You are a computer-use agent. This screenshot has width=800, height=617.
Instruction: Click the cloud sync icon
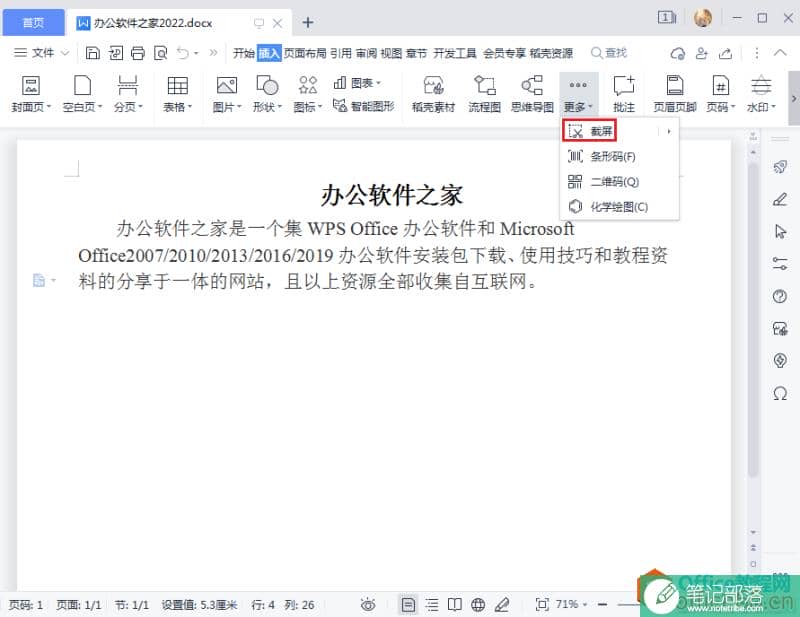[x=678, y=53]
